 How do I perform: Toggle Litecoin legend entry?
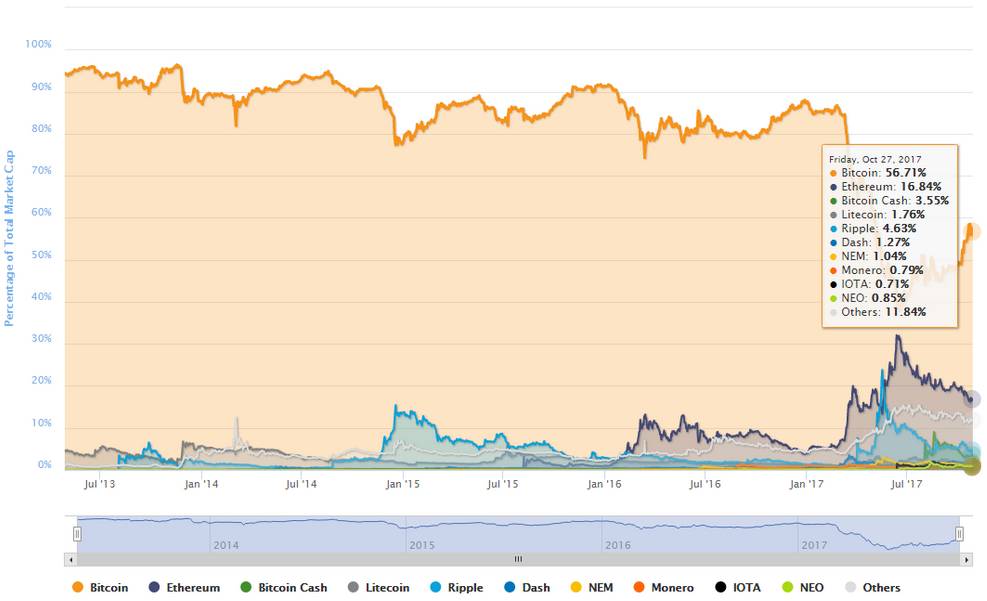(378, 587)
